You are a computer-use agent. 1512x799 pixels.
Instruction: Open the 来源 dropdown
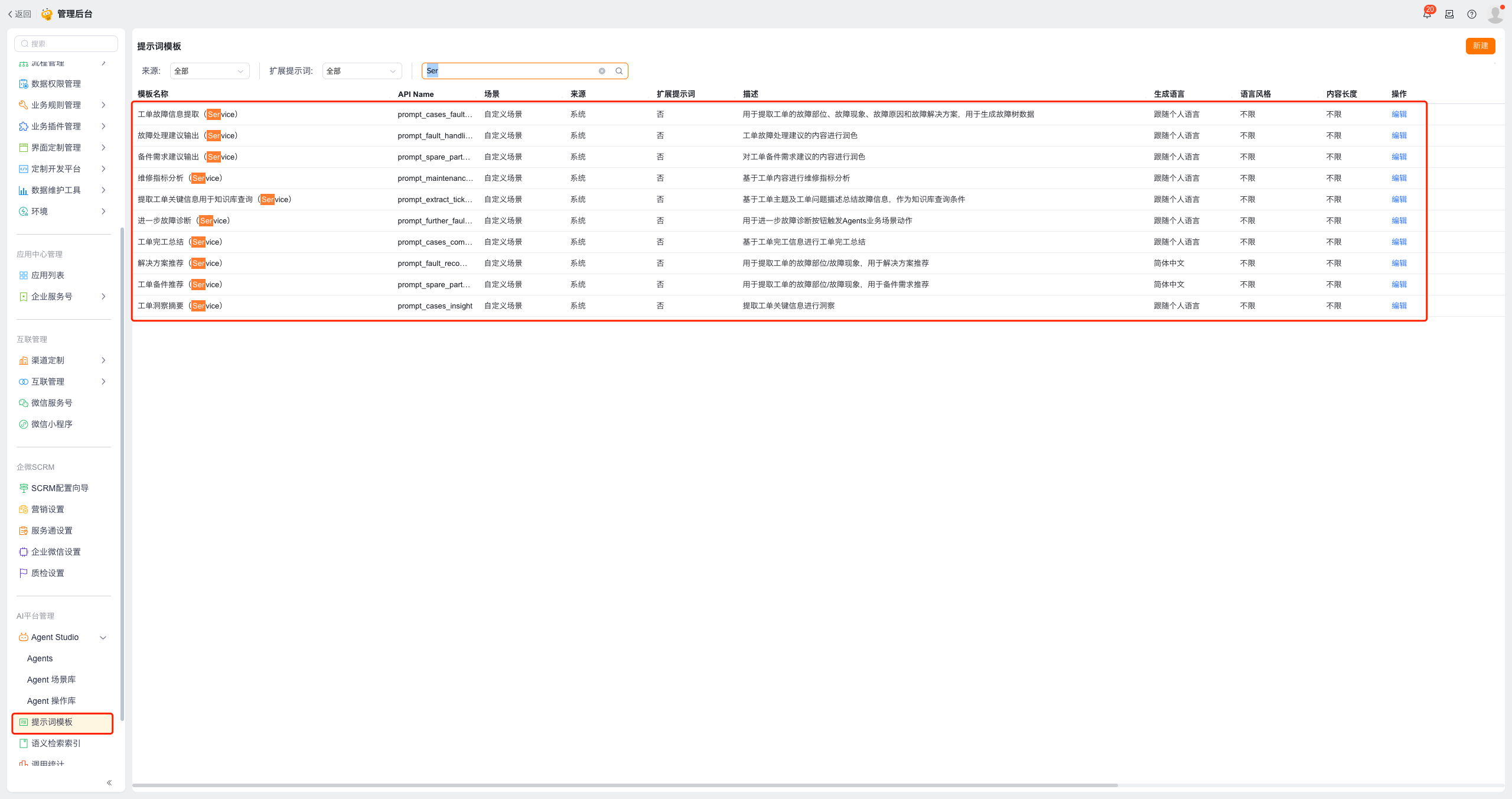[x=210, y=71]
